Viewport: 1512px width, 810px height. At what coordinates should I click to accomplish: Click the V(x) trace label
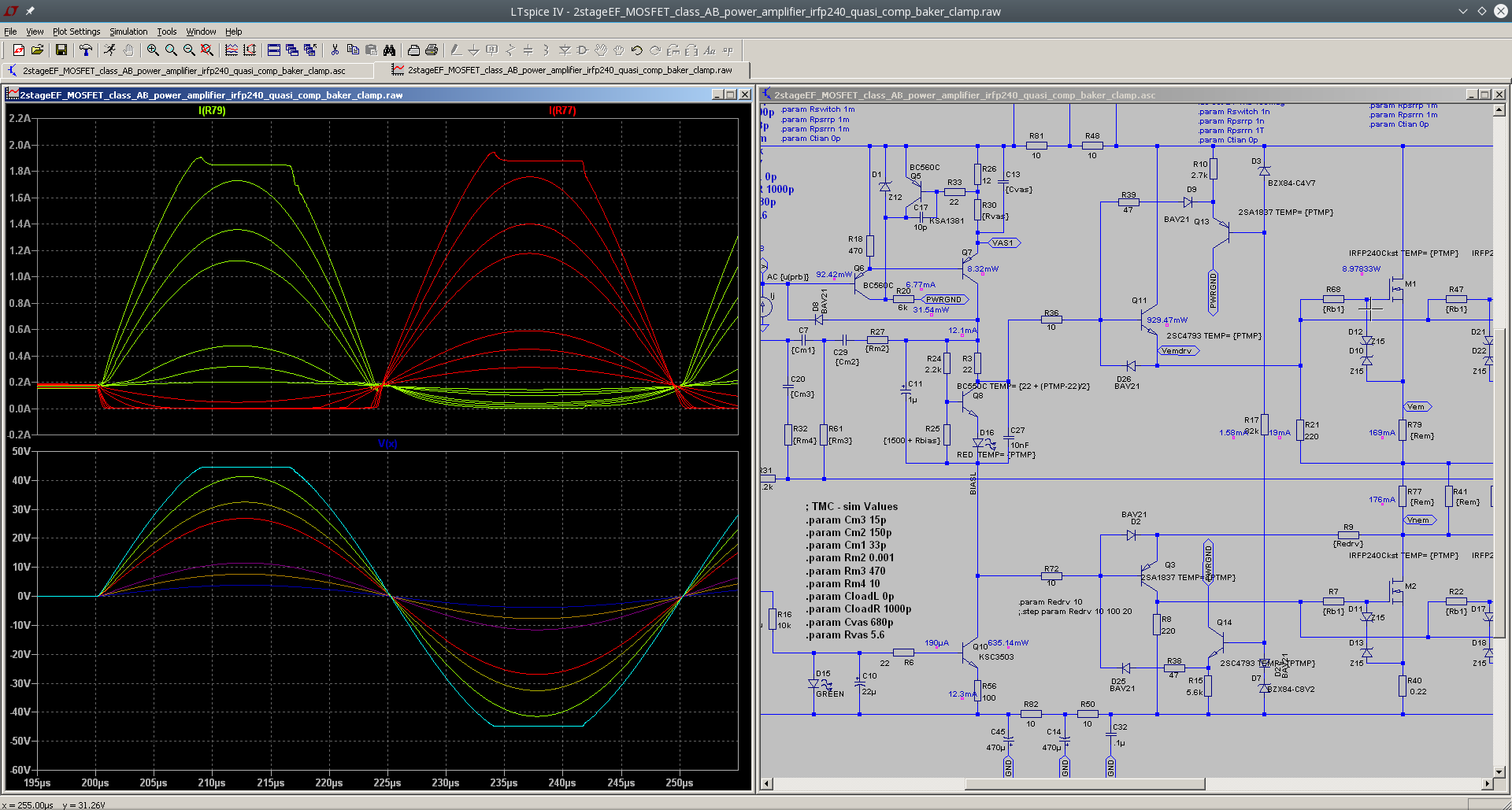click(x=387, y=444)
